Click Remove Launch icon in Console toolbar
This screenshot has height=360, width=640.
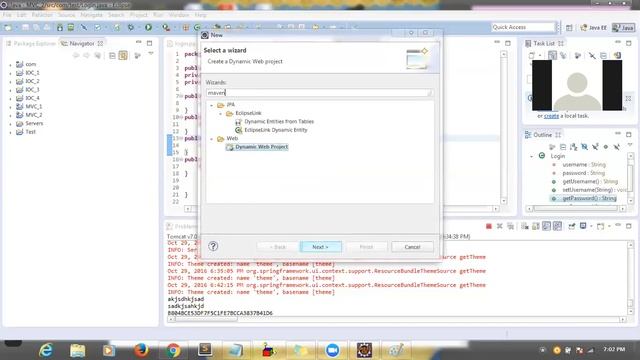pyautogui.click(x=500, y=226)
